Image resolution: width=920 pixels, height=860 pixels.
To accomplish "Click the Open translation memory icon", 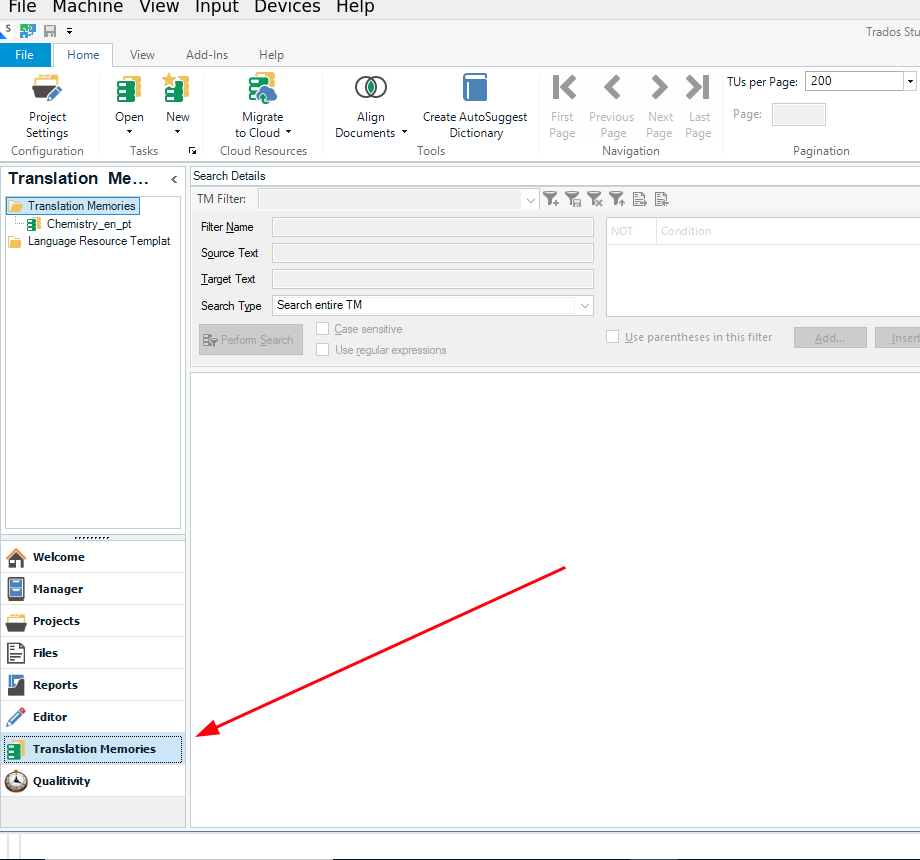I will [129, 90].
